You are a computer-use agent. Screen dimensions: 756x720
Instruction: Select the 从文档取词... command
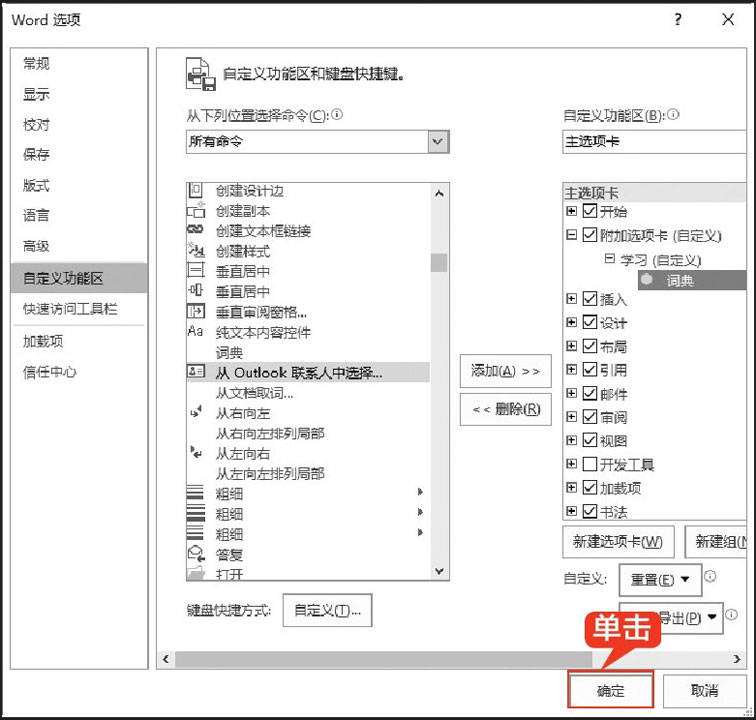pos(308,393)
